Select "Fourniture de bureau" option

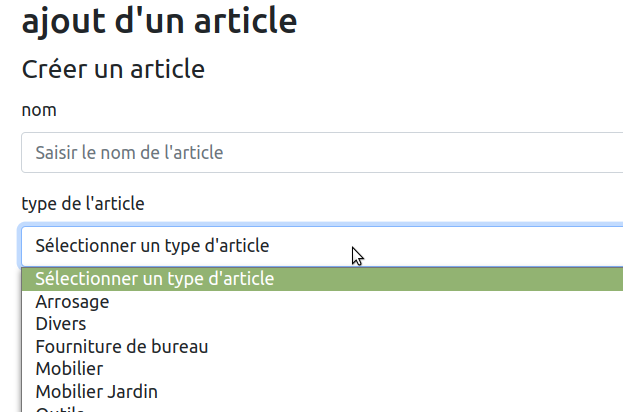tap(122, 347)
